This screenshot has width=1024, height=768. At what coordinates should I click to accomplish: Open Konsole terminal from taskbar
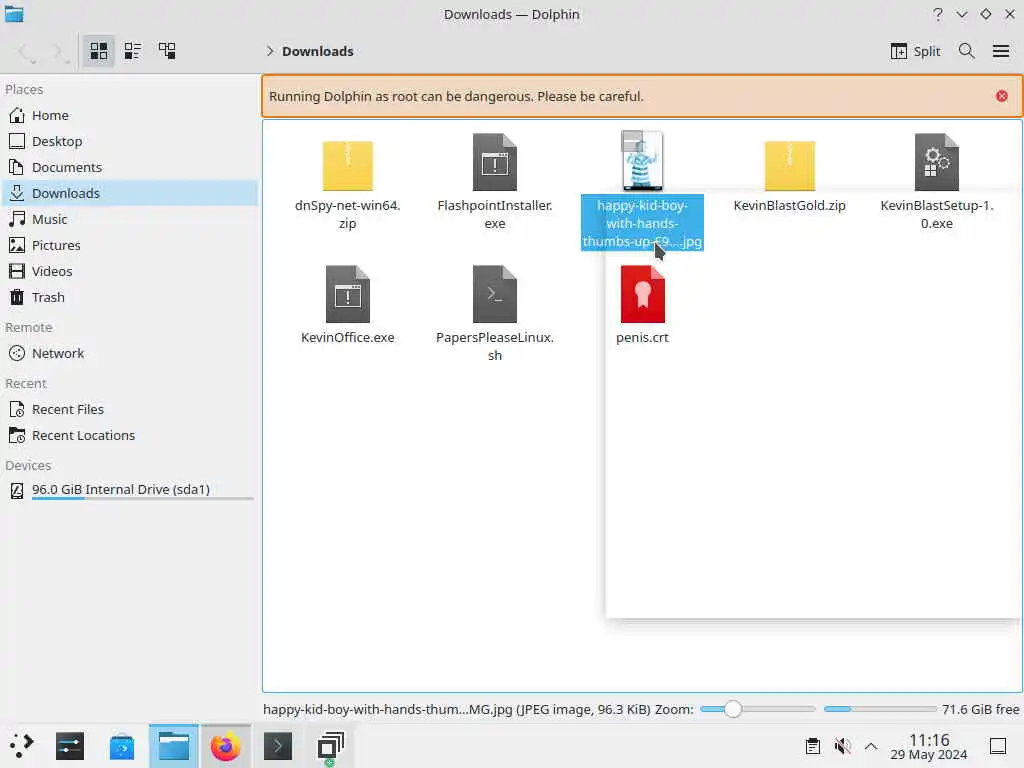(278, 746)
